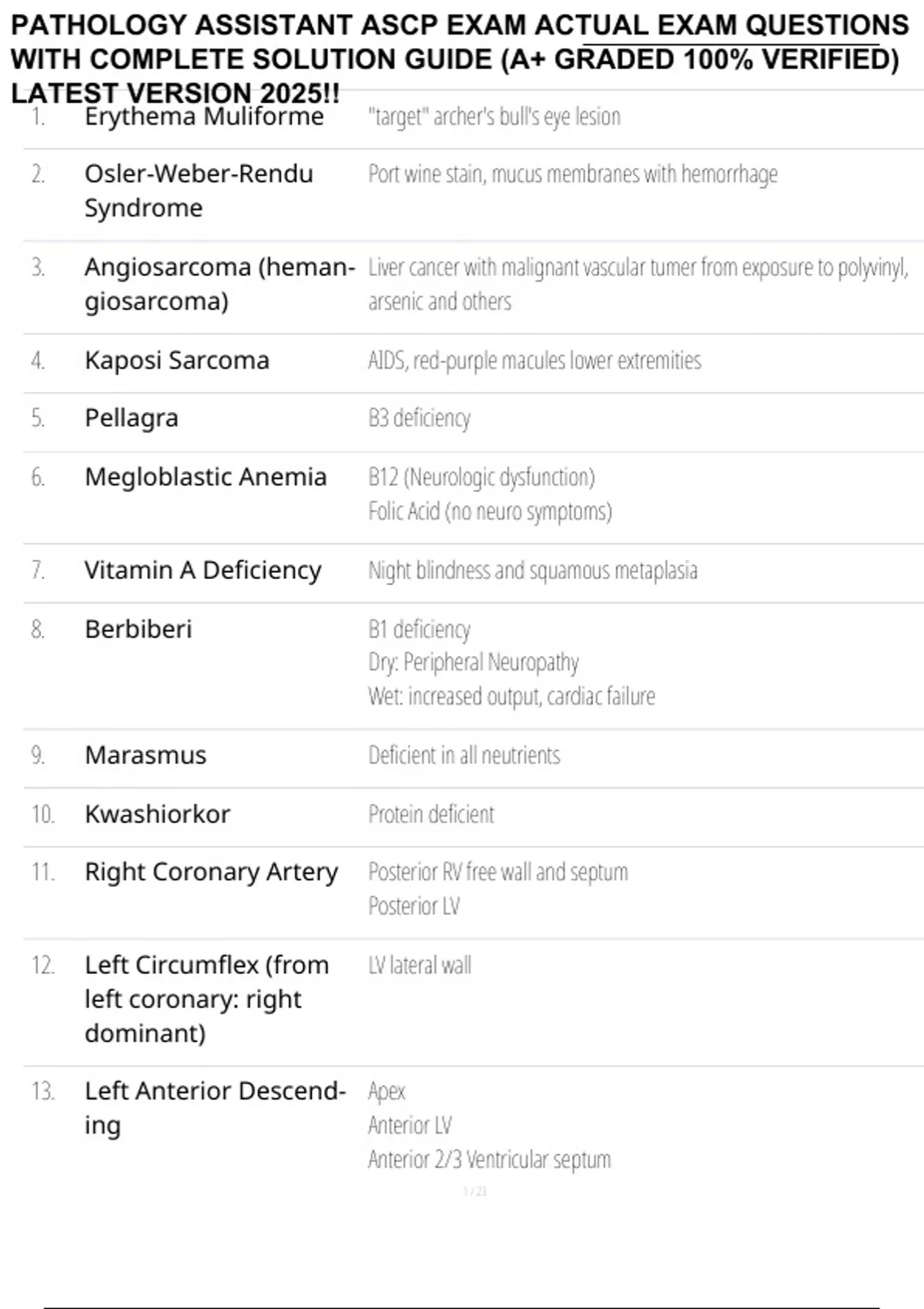Click the Angiosarcoma term heading

(219, 284)
